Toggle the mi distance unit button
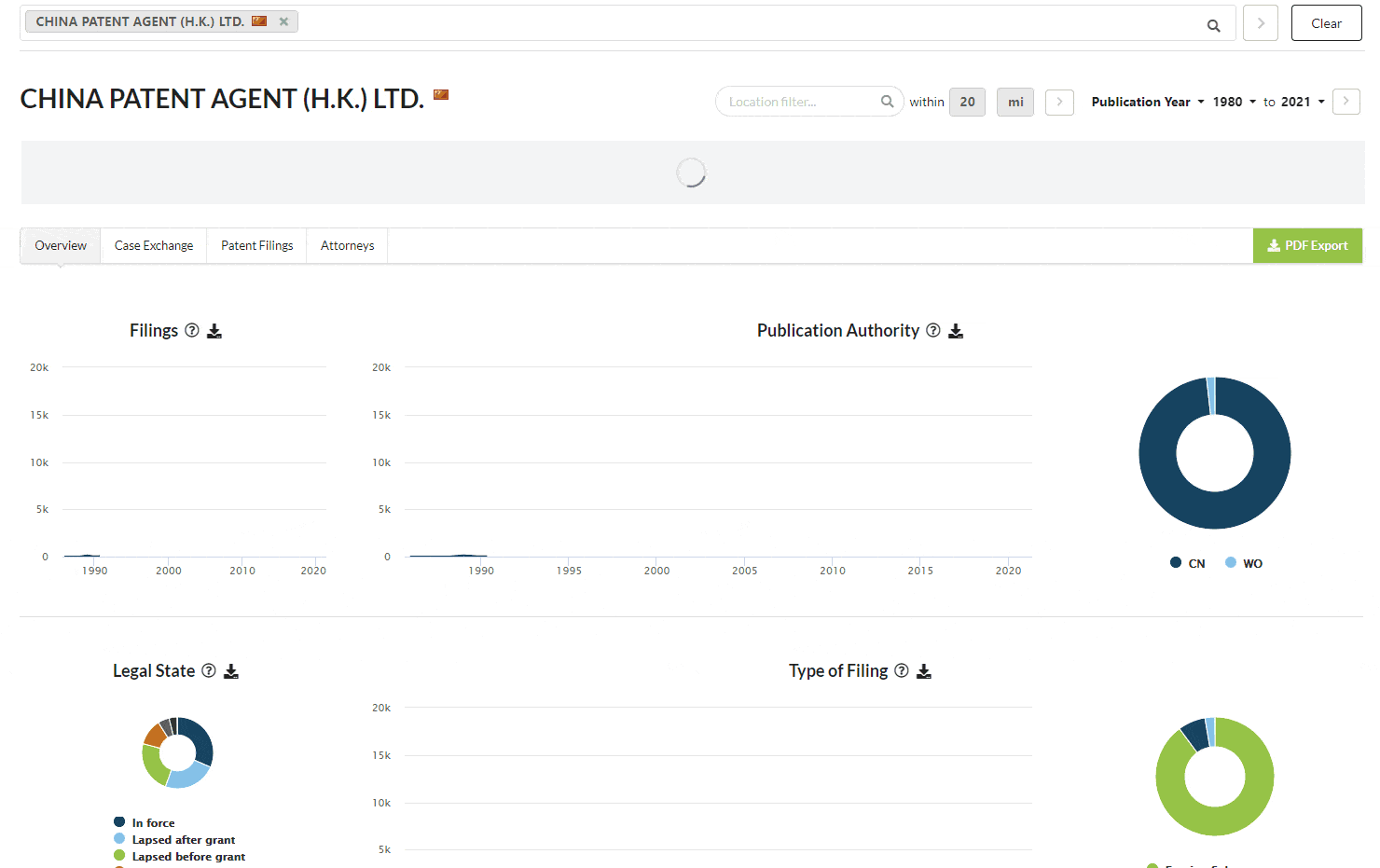 tap(1015, 102)
